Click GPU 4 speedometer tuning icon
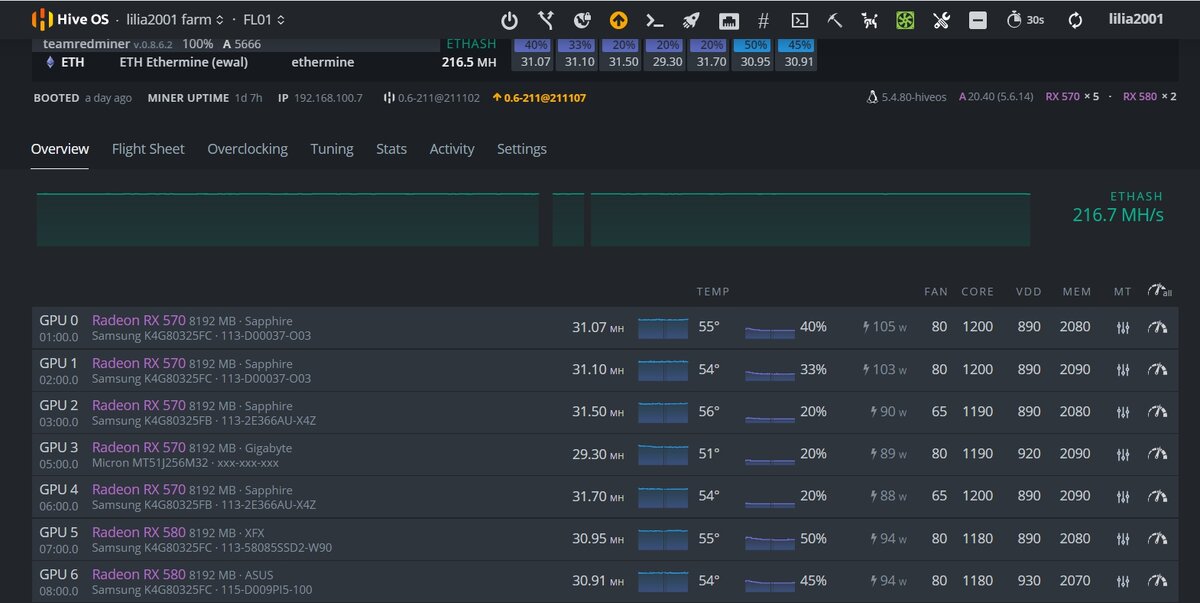Screen dimensions: 1200x603 [1158, 496]
